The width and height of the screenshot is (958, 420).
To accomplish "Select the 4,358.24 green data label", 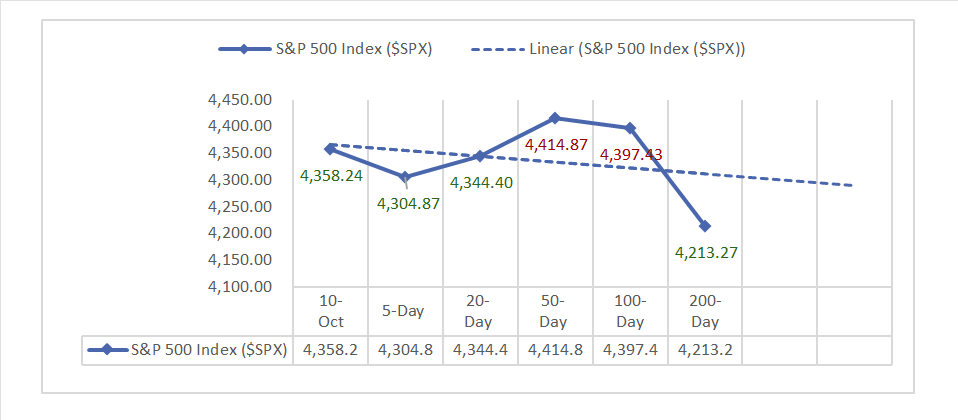I will pos(331,175).
